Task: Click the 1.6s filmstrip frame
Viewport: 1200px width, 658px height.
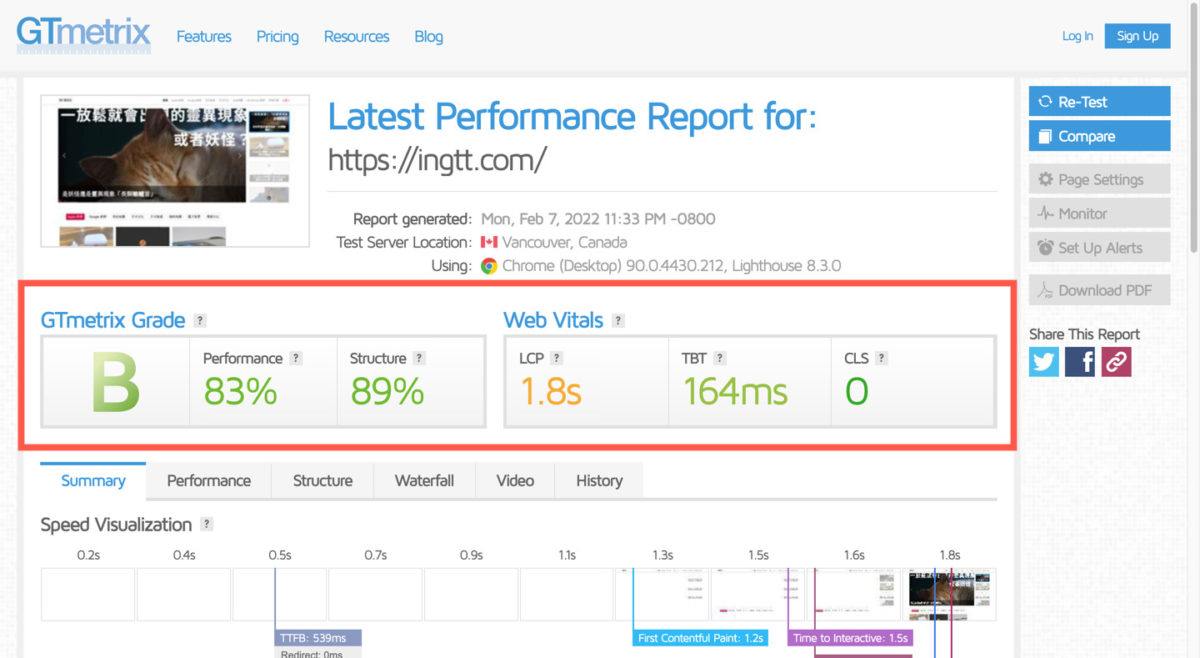Action: (x=854, y=594)
